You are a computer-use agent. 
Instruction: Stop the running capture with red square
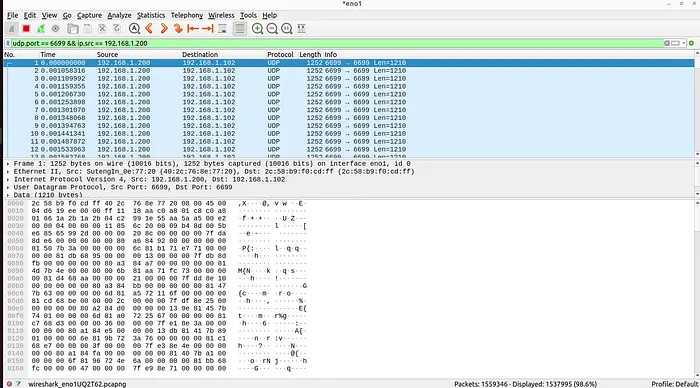click(26, 29)
